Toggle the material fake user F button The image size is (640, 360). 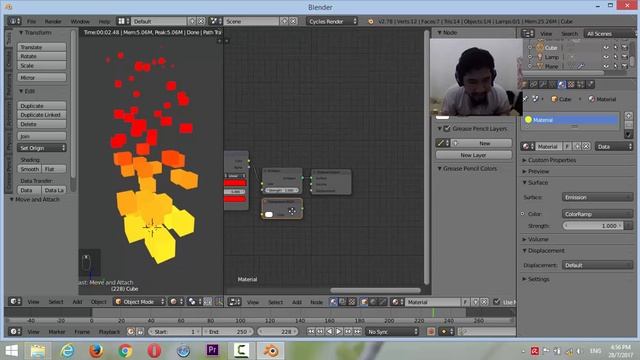point(567,147)
